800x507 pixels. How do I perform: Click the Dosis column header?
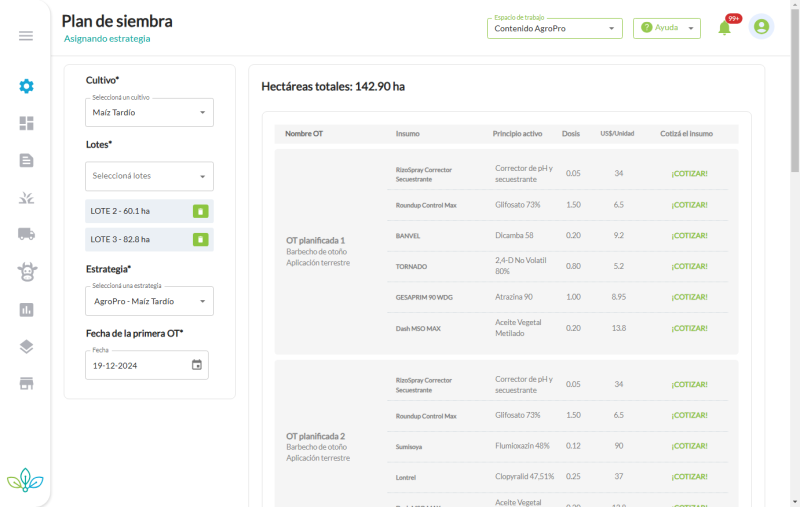571,134
